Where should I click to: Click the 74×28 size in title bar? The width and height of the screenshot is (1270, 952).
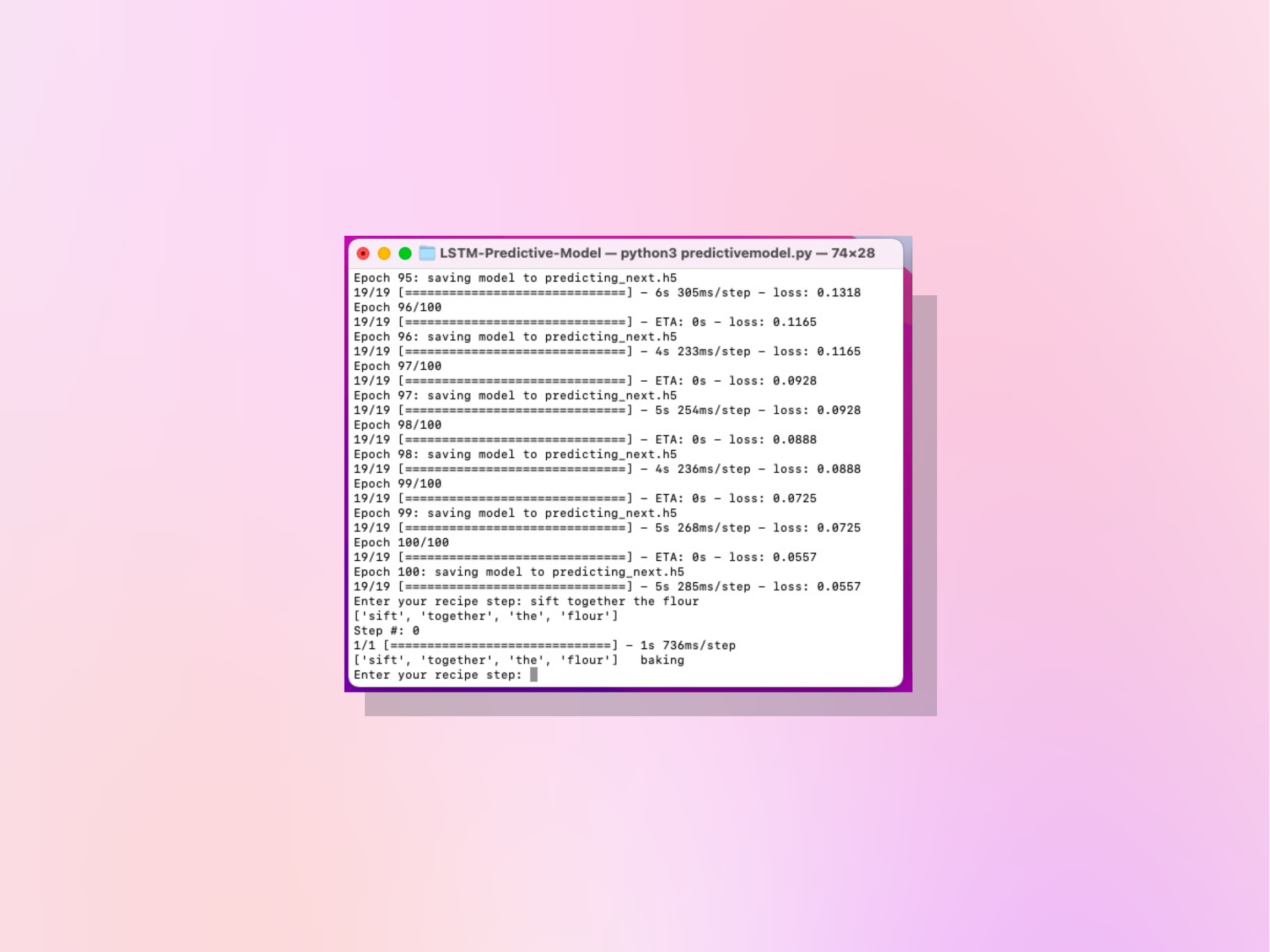tap(853, 253)
